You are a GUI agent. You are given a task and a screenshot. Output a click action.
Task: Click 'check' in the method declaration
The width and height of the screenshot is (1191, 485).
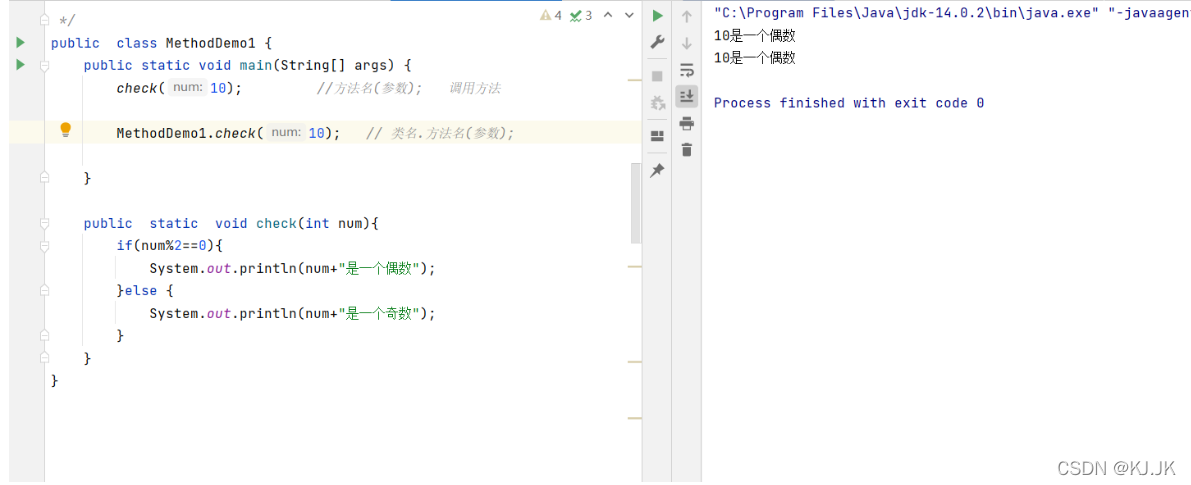coord(276,223)
